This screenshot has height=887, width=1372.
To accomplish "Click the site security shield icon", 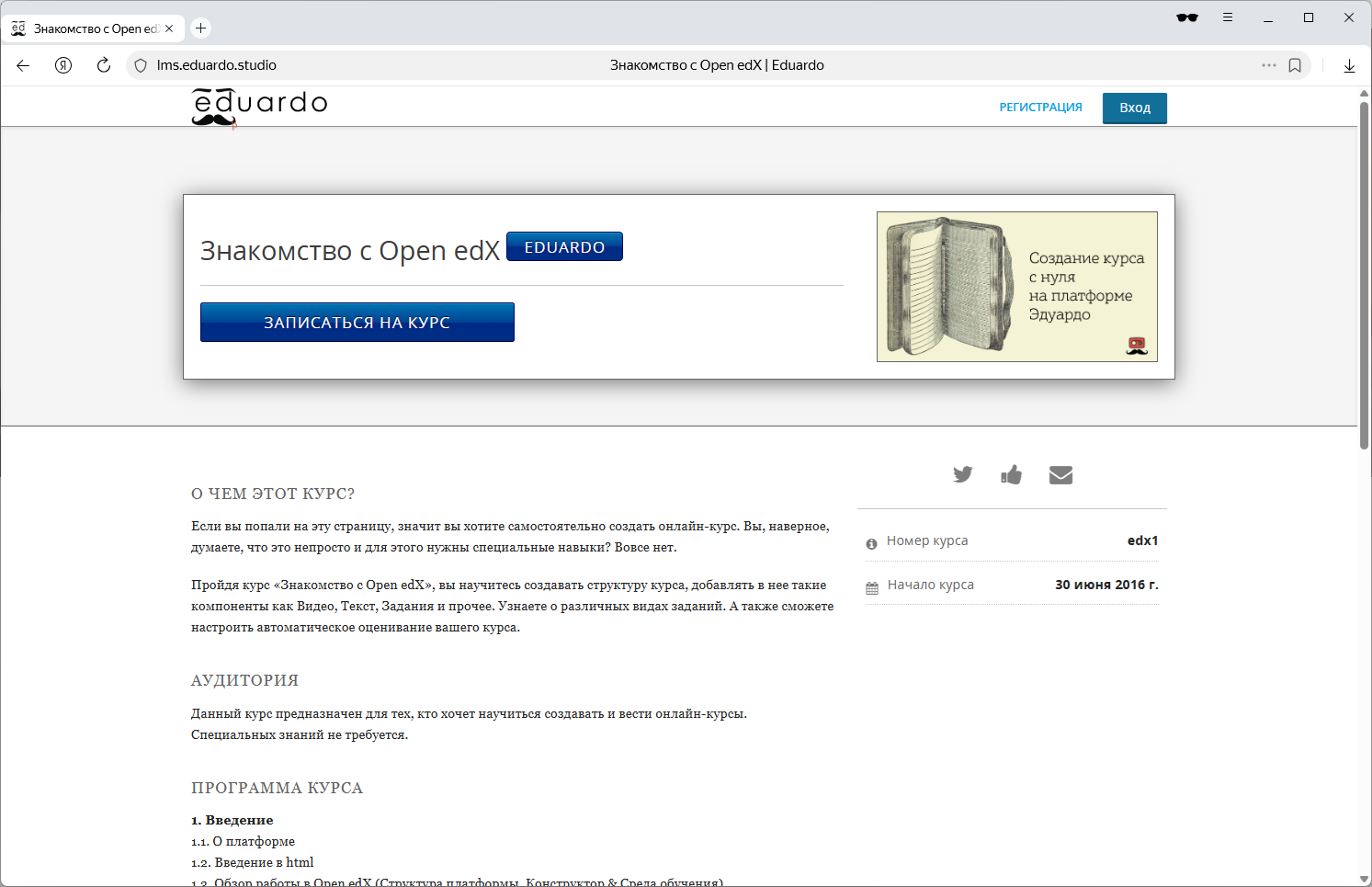I will coord(140,65).
